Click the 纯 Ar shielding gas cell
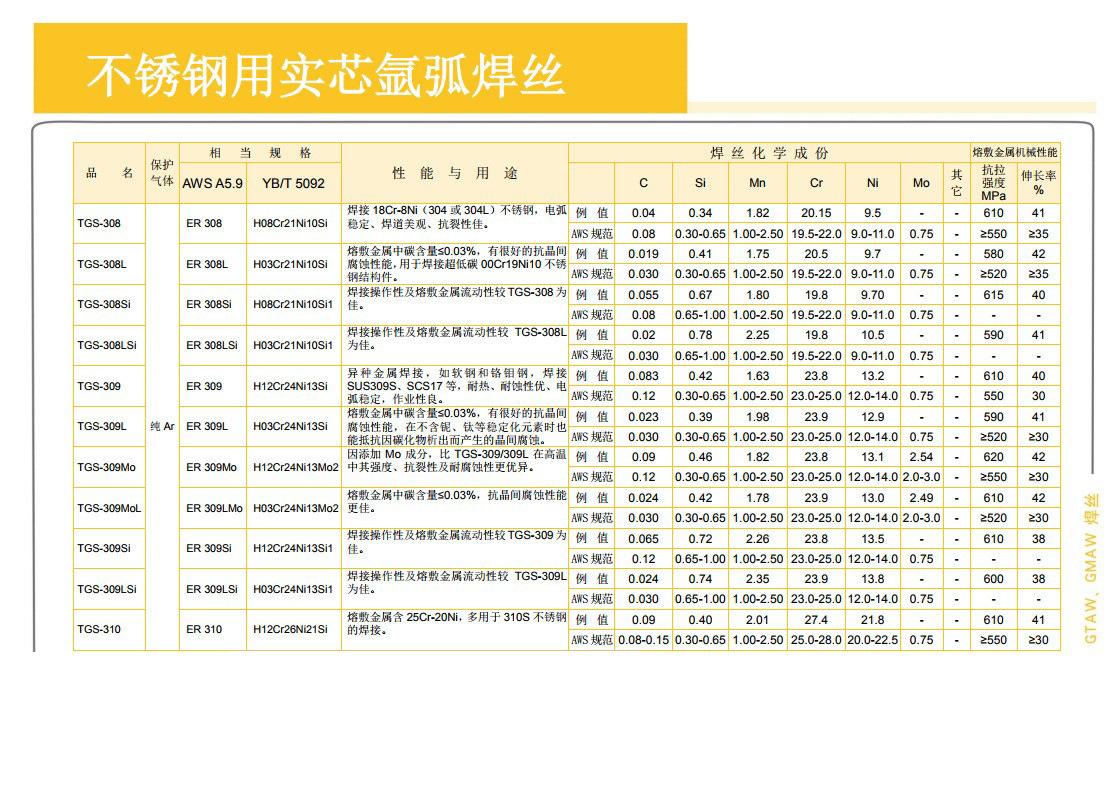The image size is (1119, 794). (x=162, y=426)
